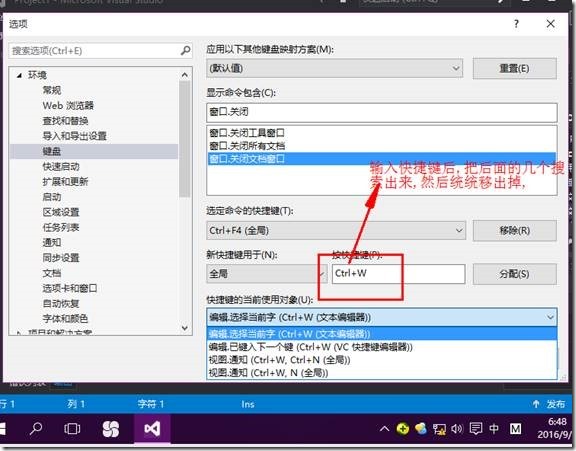Viewport: 576px width, 451px height.
Task: Open Windows search from taskbar
Action: pyautogui.click(x=36, y=429)
